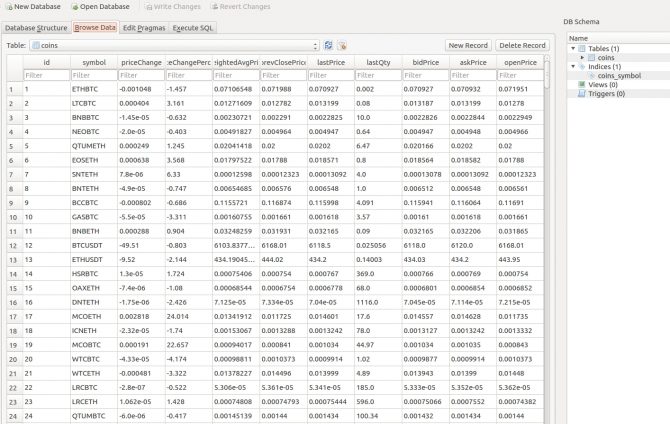Screen dimensions: 670x424
Task: Click the refresh table data icon
Action: click(328, 46)
